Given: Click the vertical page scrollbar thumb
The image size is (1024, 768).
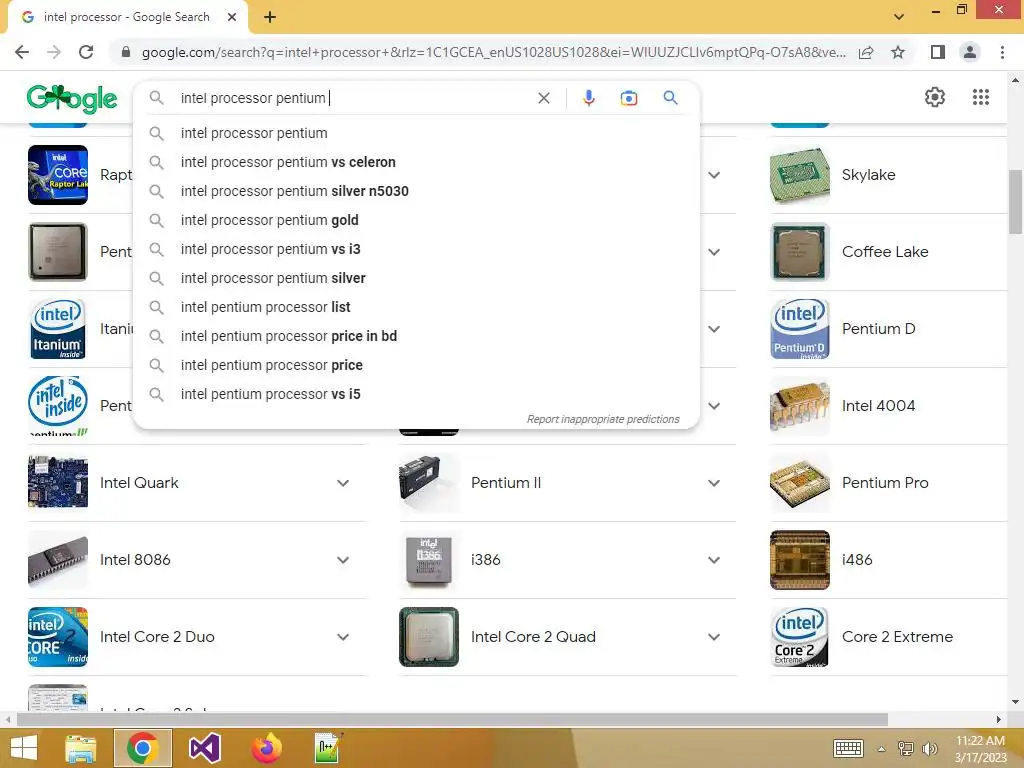Looking at the screenshot, I should [x=1015, y=201].
